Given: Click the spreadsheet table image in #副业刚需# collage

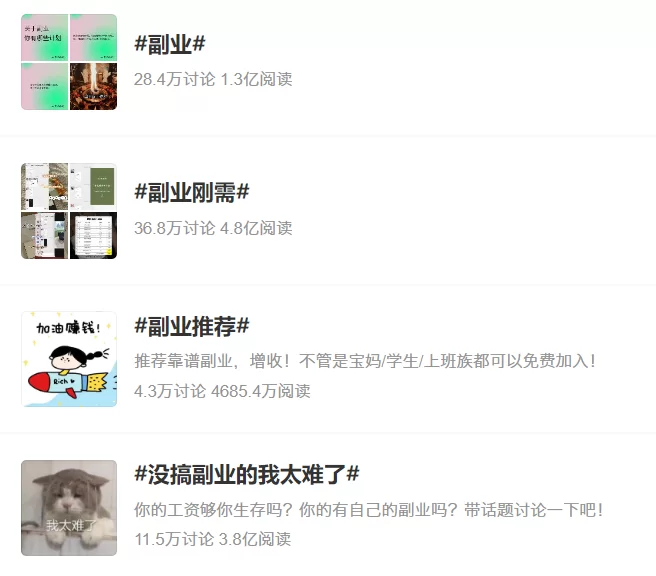Looking at the screenshot, I should [93, 236].
